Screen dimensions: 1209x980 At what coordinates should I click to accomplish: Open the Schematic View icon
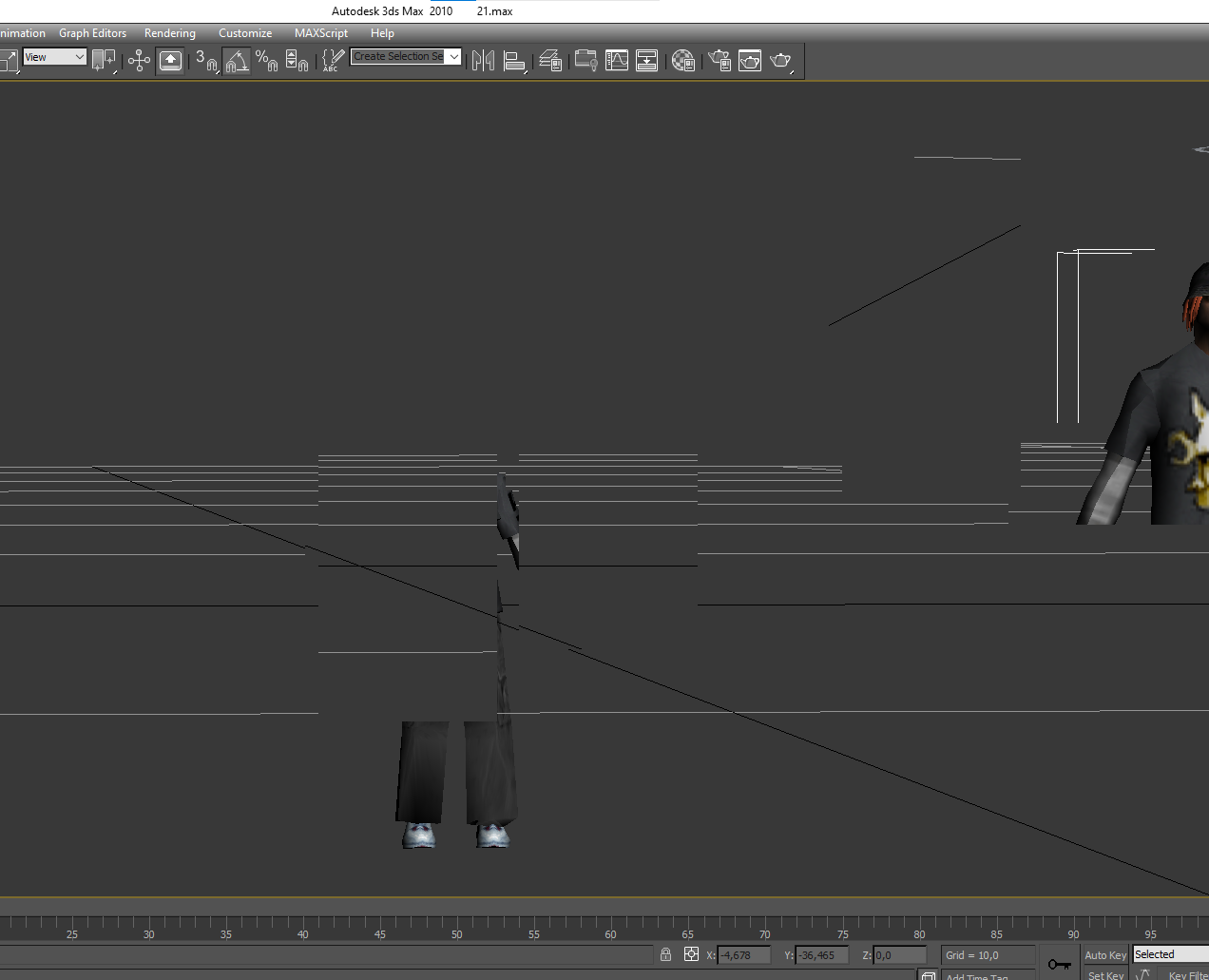point(647,61)
